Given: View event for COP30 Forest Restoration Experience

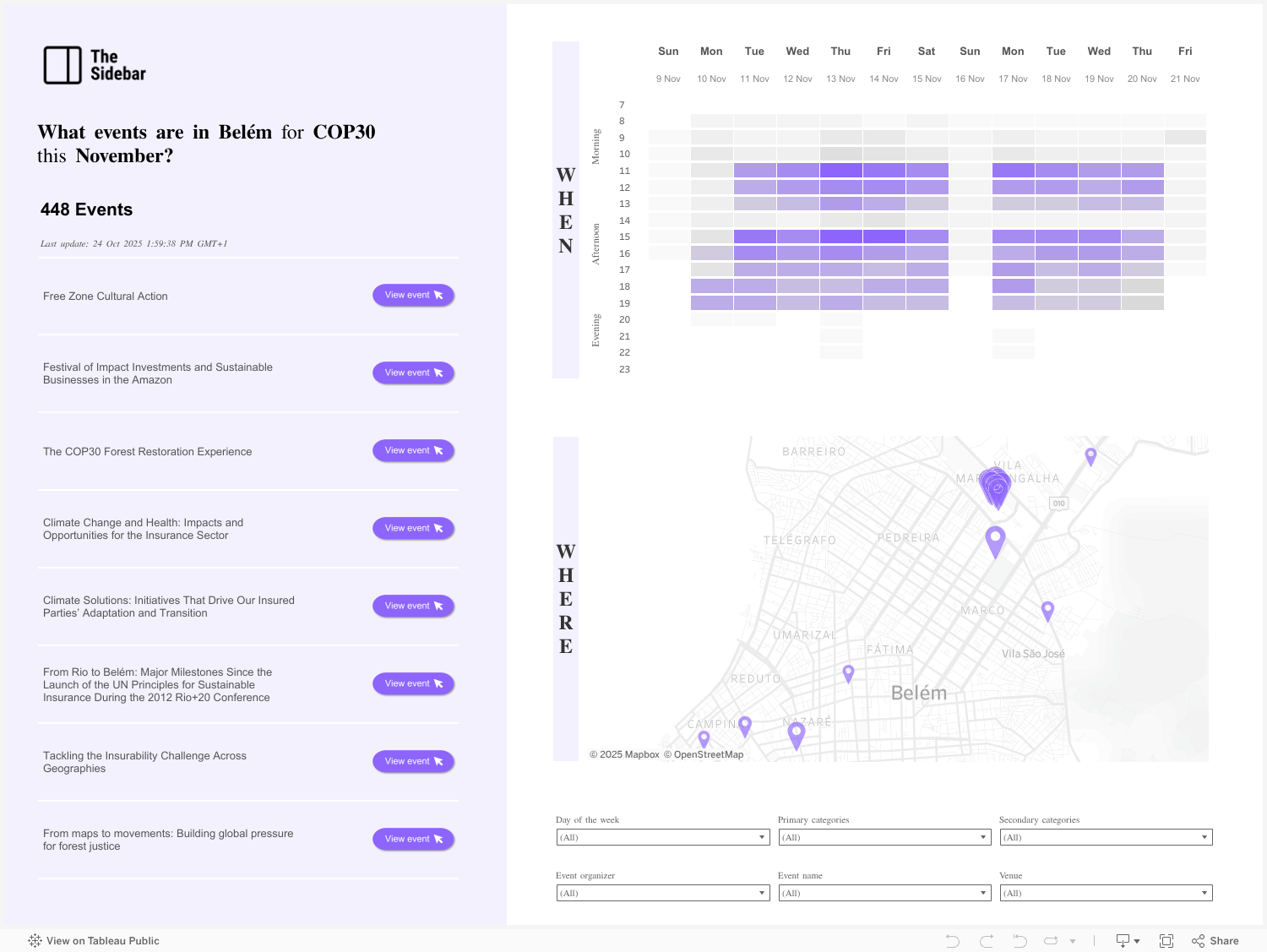Looking at the screenshot, I should 413,450.
